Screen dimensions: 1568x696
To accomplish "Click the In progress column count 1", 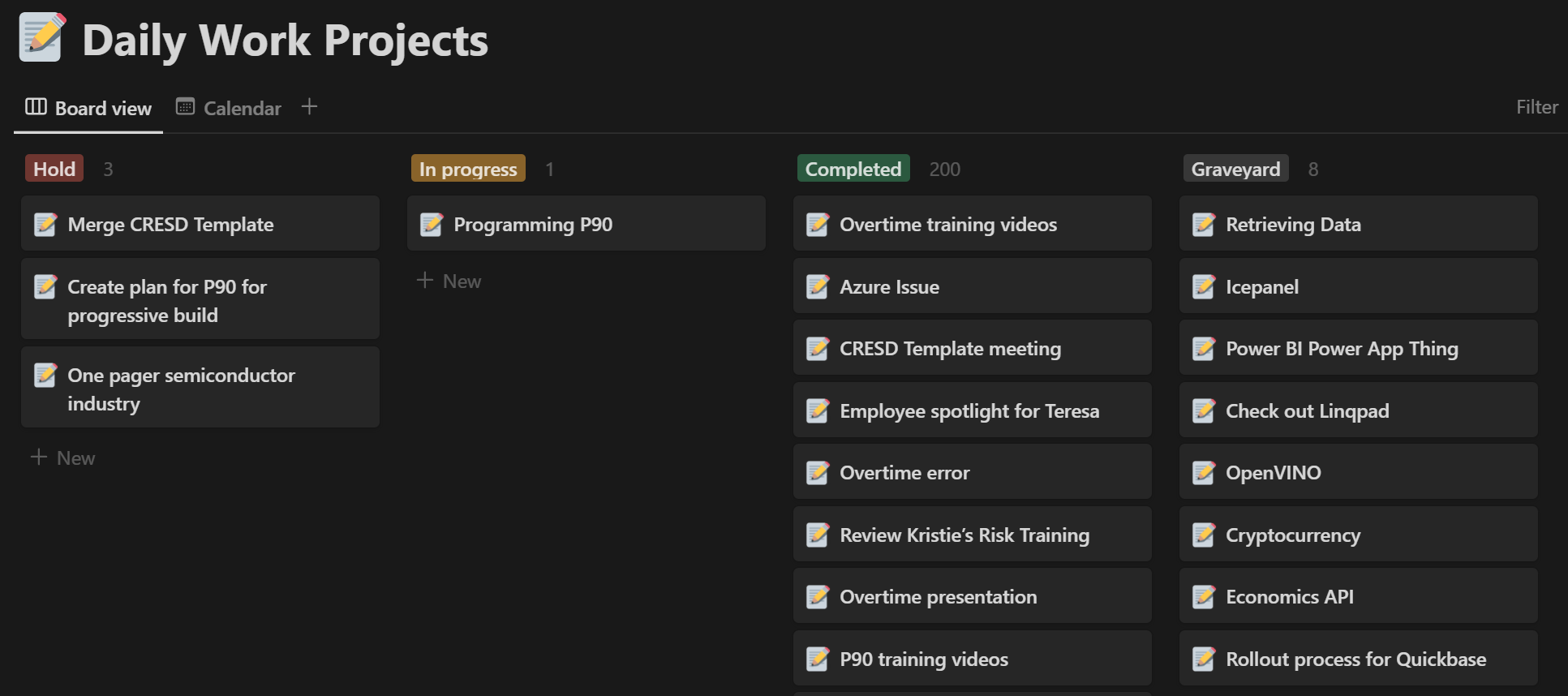I will click(549, 169).
